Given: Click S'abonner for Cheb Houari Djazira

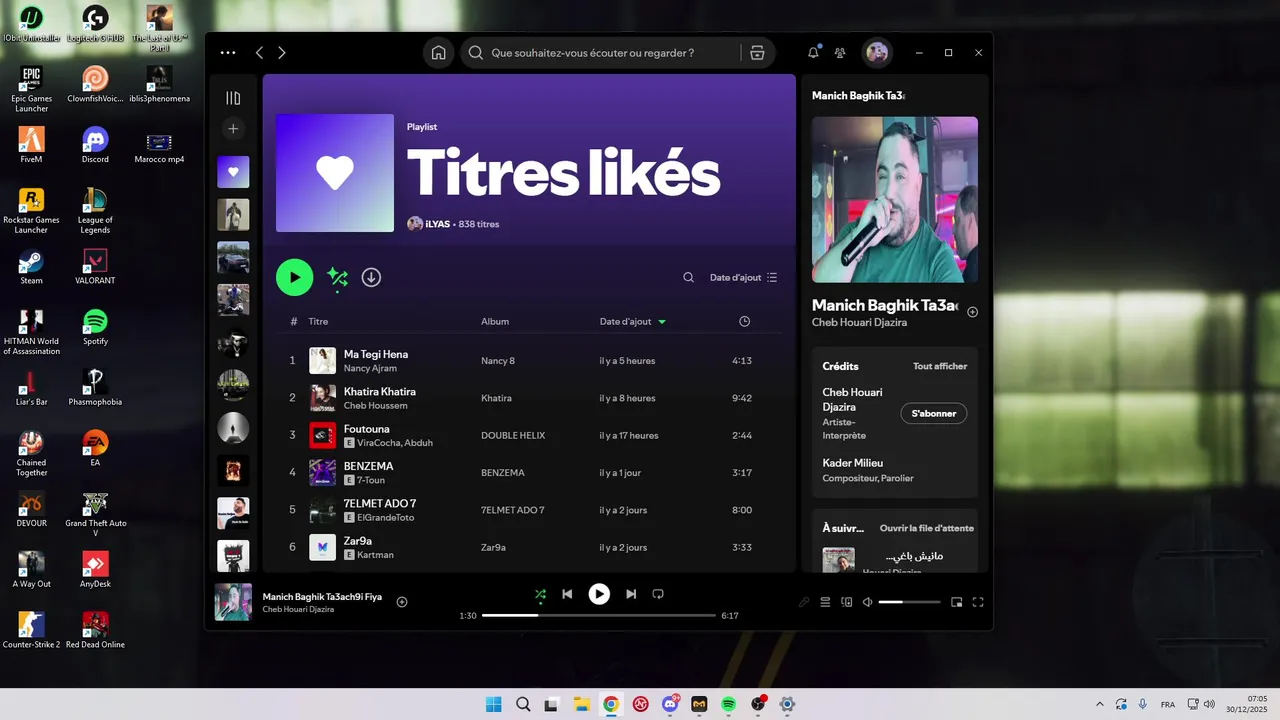Looking at the screenshot, I should [934, 413].
